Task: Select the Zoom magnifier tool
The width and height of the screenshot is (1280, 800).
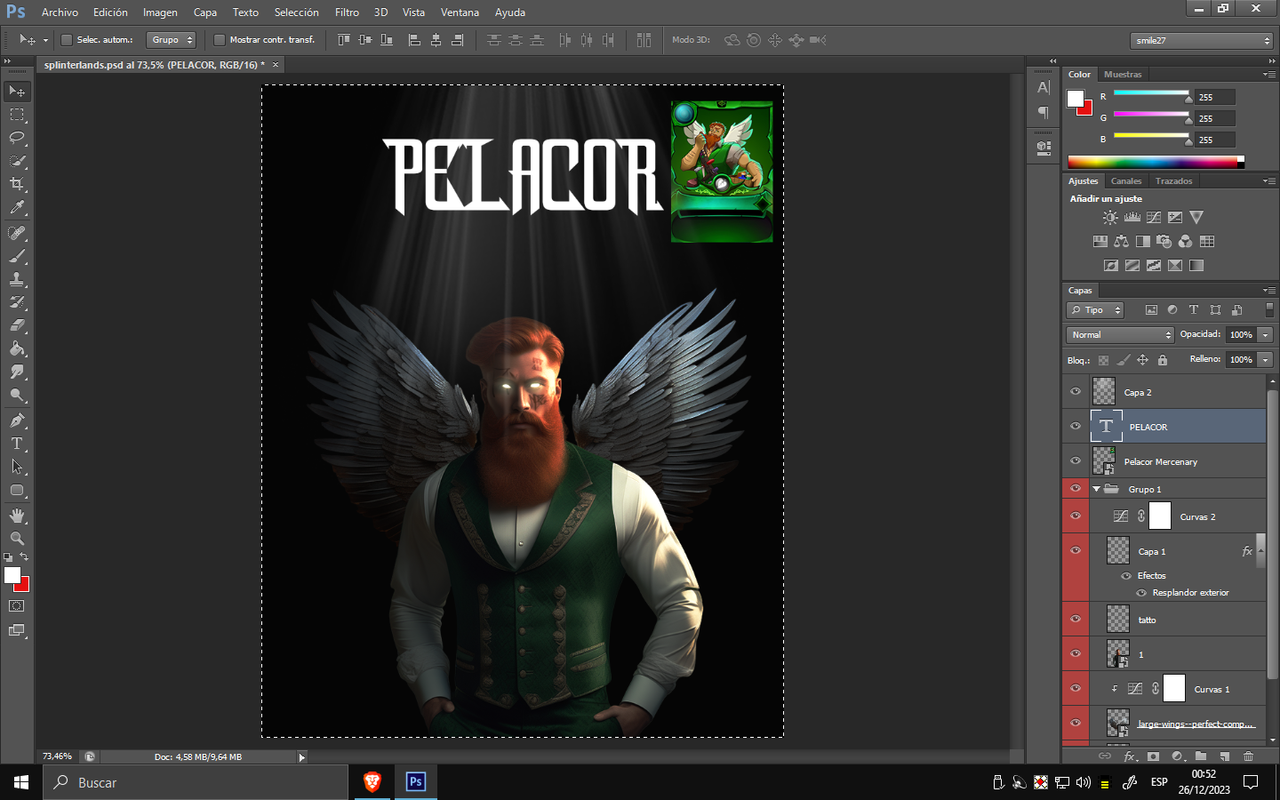Action: pyautogui.click(x=17, y=538)
